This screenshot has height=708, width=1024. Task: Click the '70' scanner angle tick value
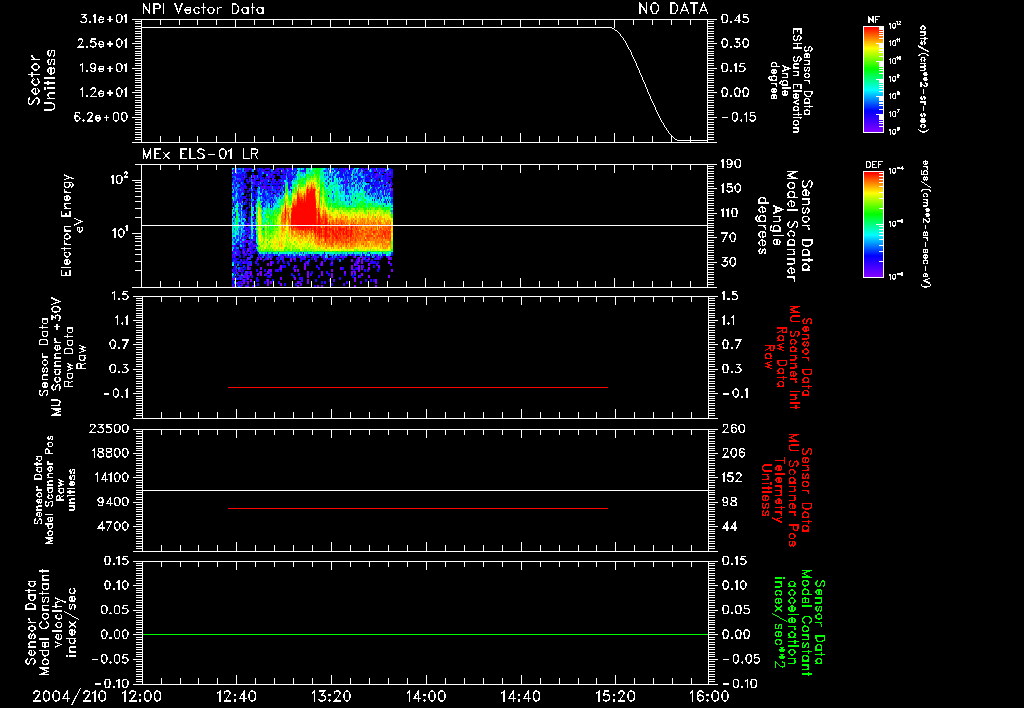click(729, 238)
